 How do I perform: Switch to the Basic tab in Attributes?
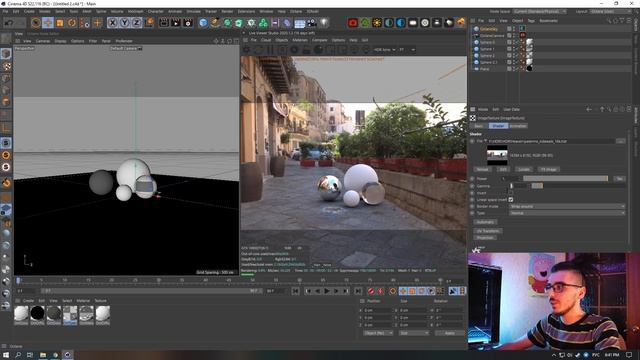tap(479, 126)
